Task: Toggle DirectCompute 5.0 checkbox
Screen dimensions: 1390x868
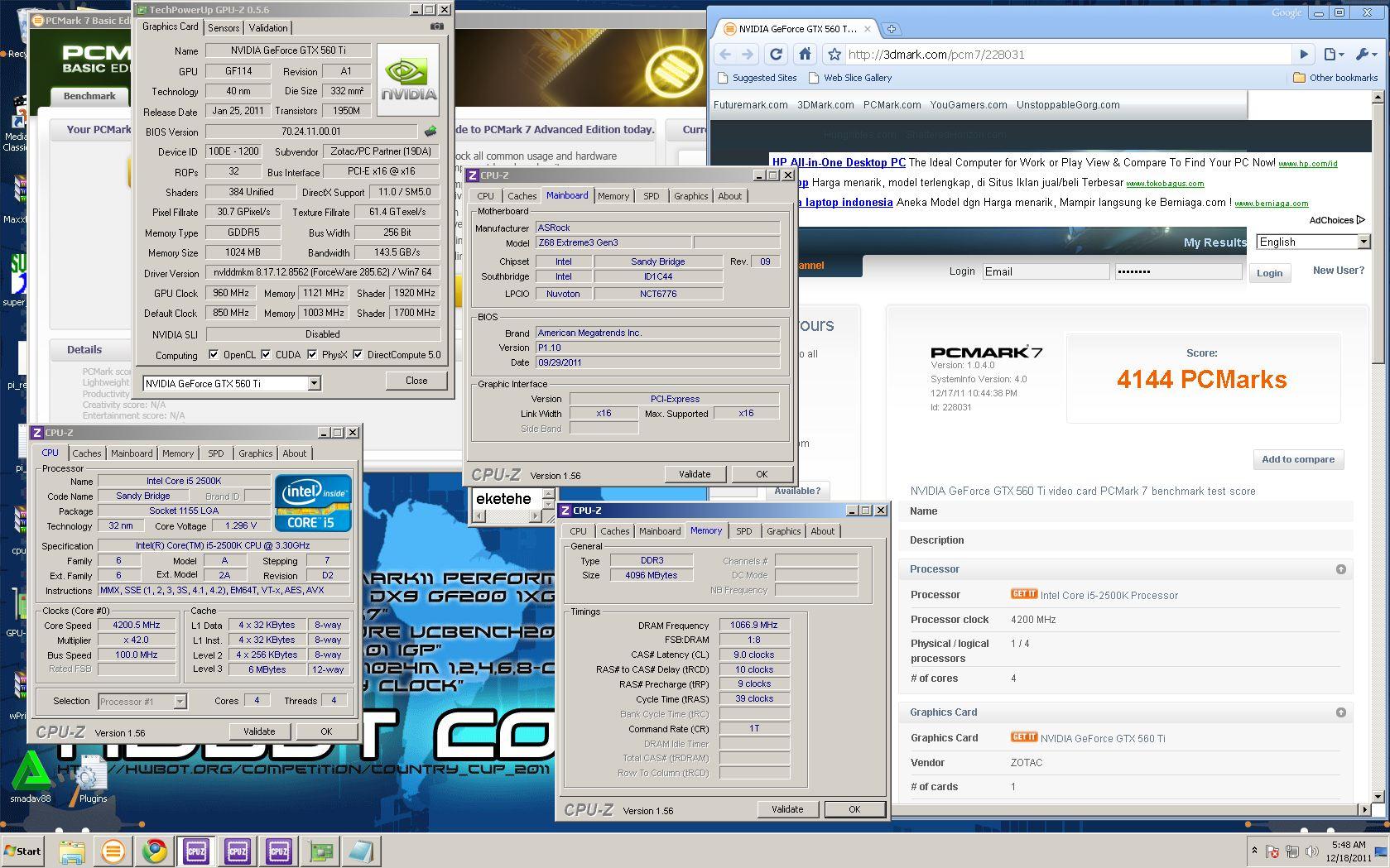Action: (x=358, y=354)
